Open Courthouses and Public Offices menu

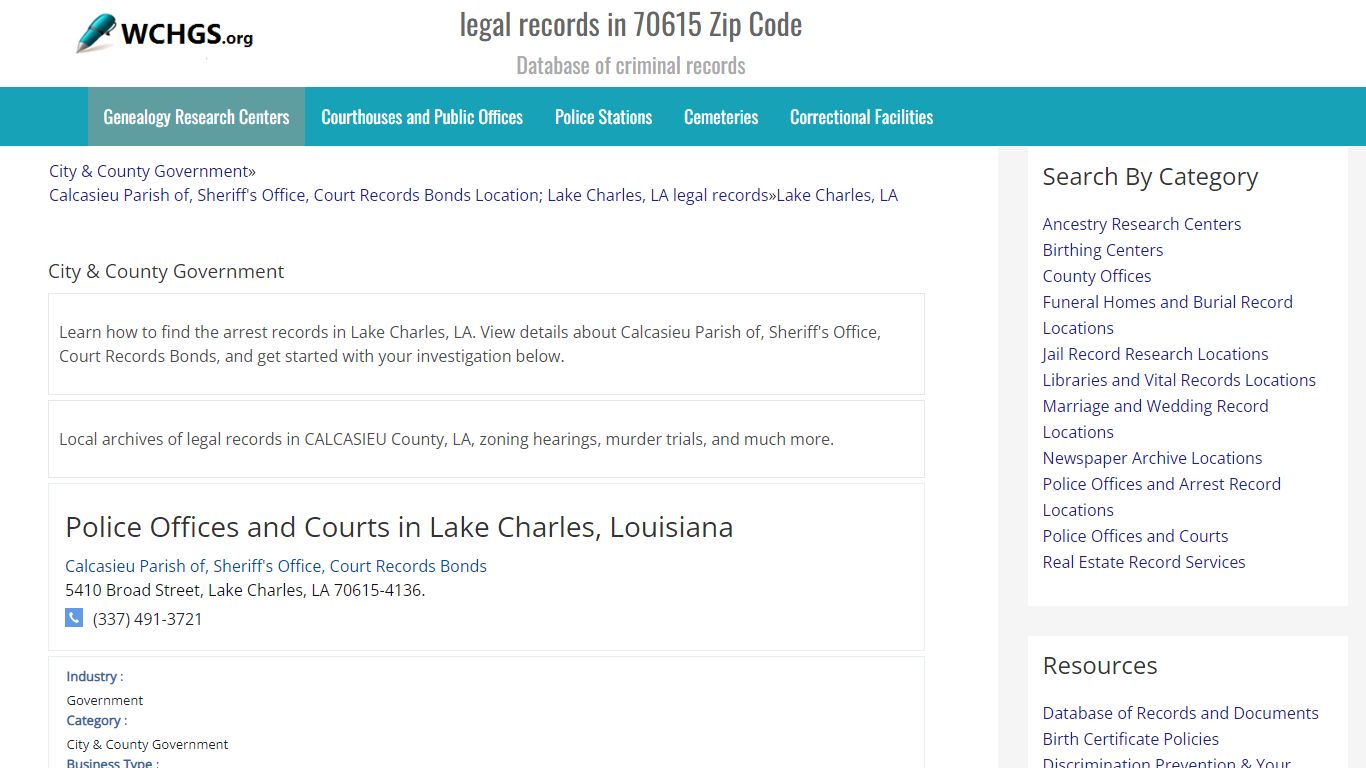(422, 117)
